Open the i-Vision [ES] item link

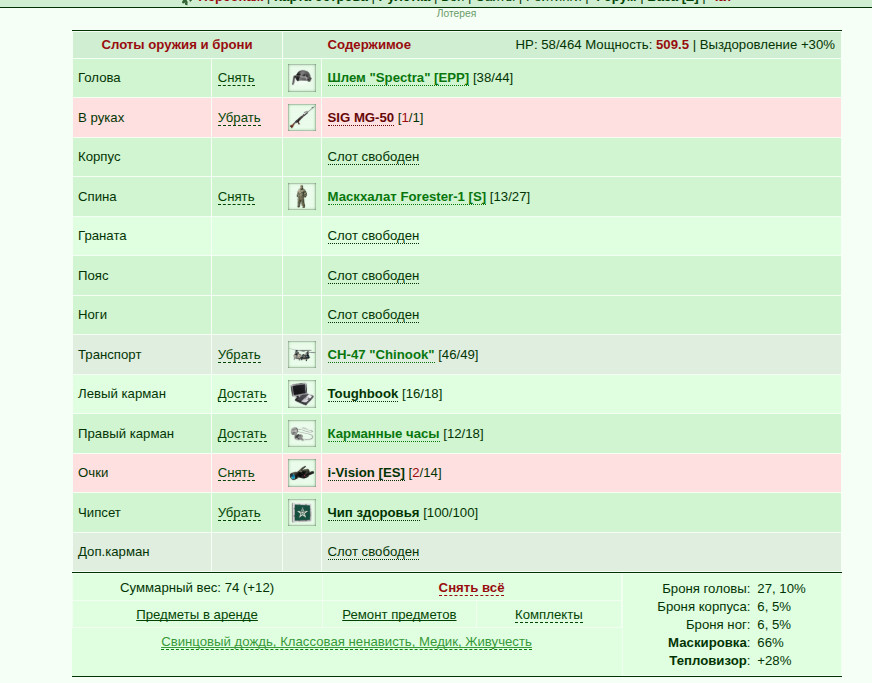[366, 473]
